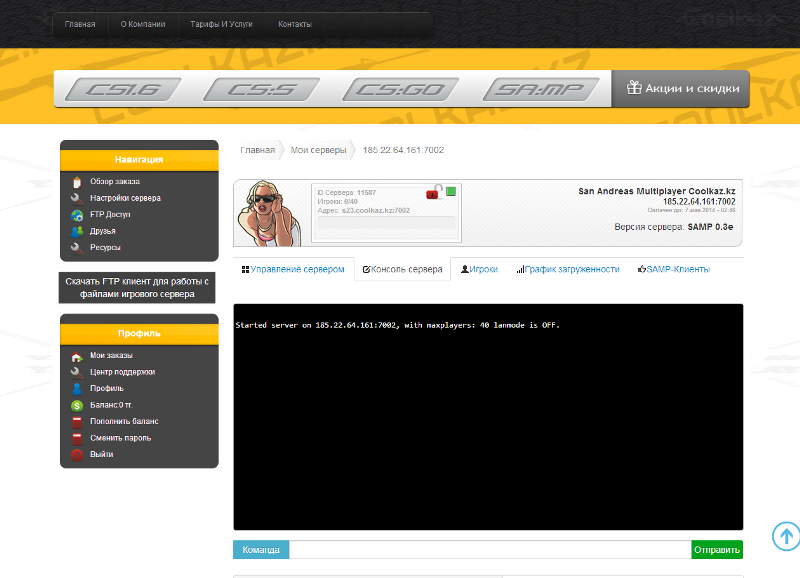Open the Настройки сервера link
The height and width of the screenshot is (578, 800).
tap(126, 198)
